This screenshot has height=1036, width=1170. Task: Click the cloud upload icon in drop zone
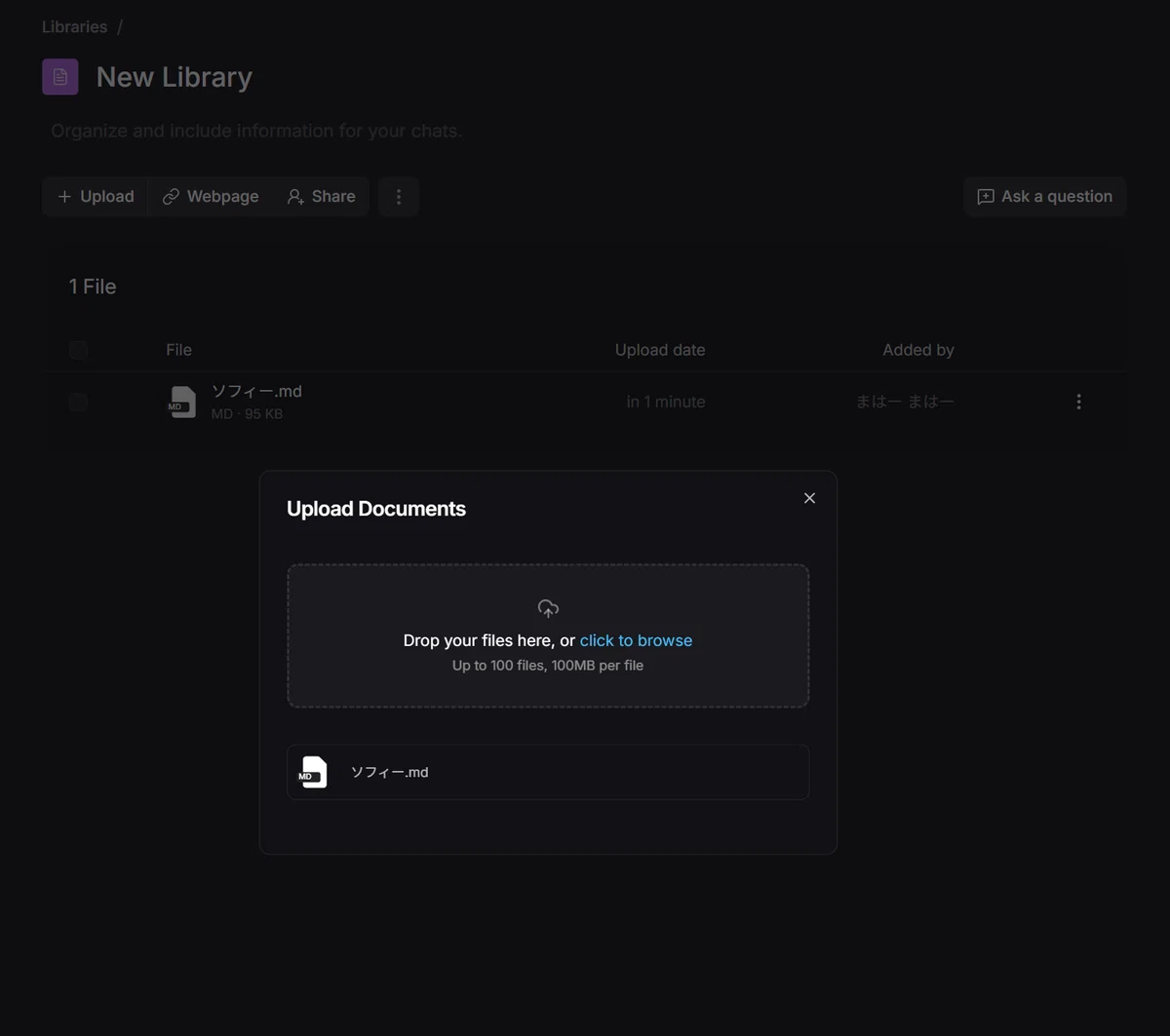[x=548, y=609]
